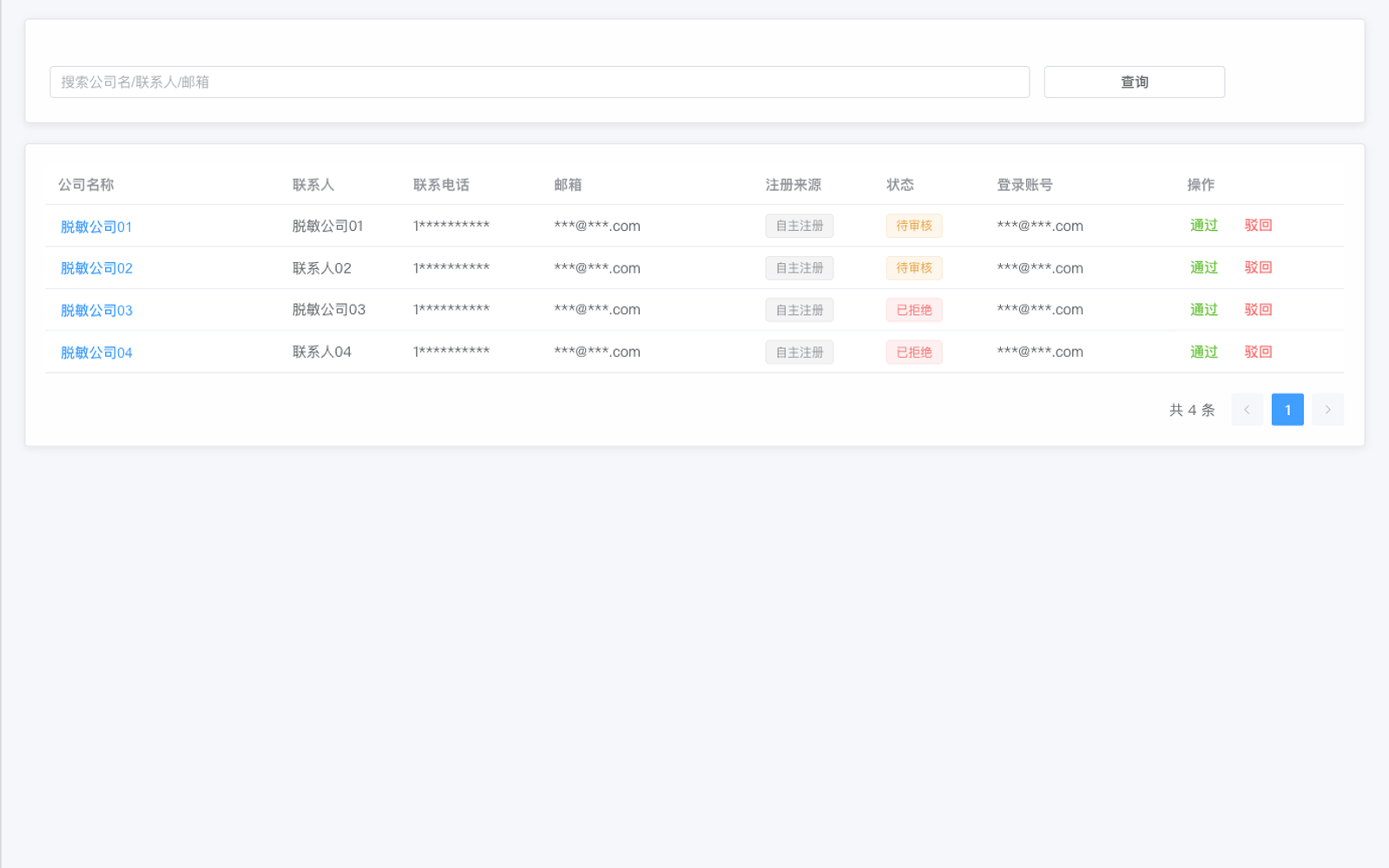This screenshot has width=1389, height=868.
Task: Click the search input for company name
Action: click(x=538, y=82)
